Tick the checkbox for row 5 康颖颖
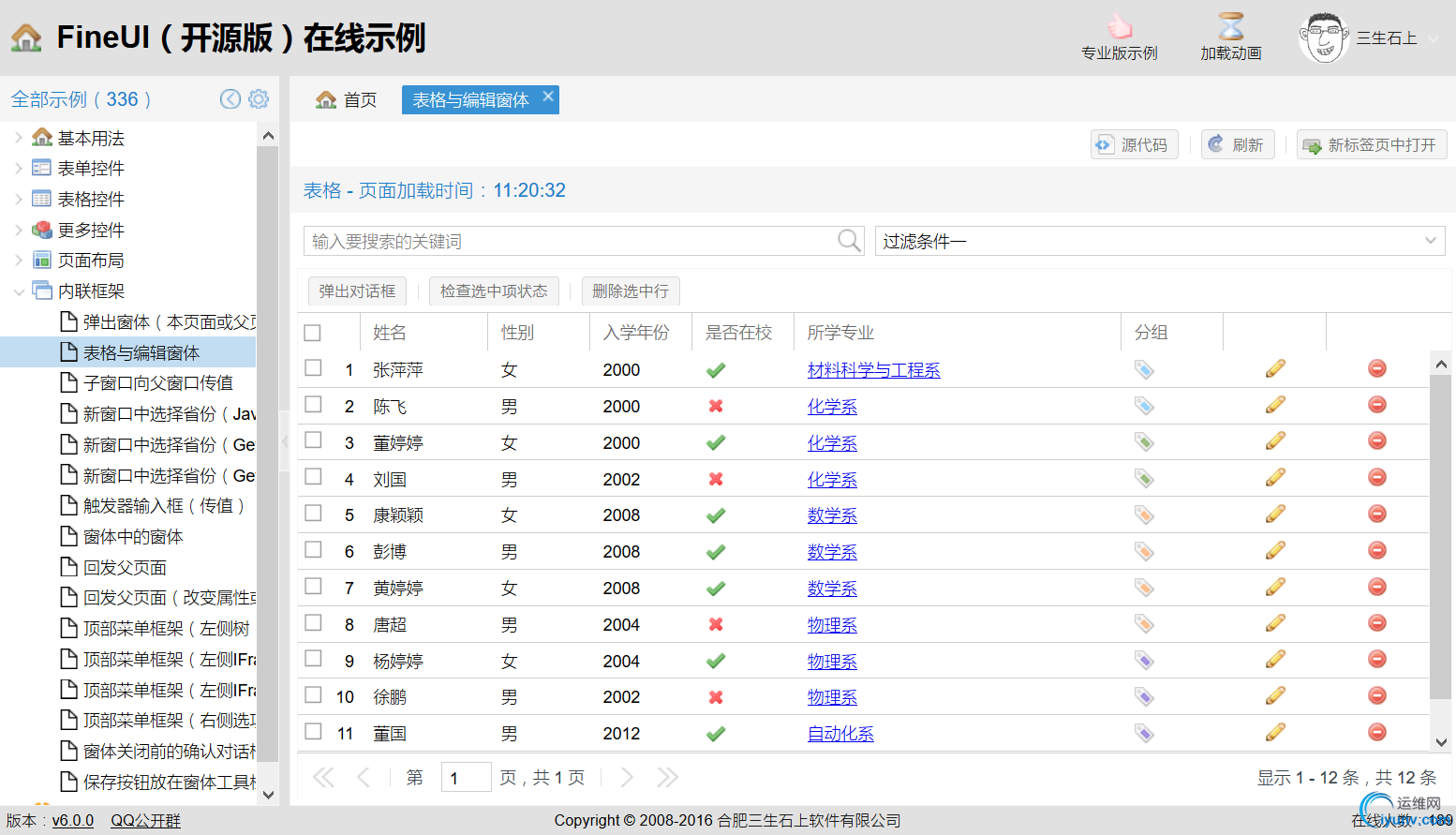Screen dimensions: 1456x835 click(x=313, y=514)
